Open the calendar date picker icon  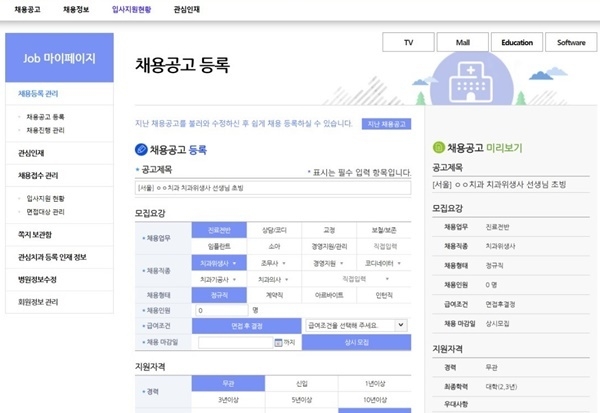279,342
